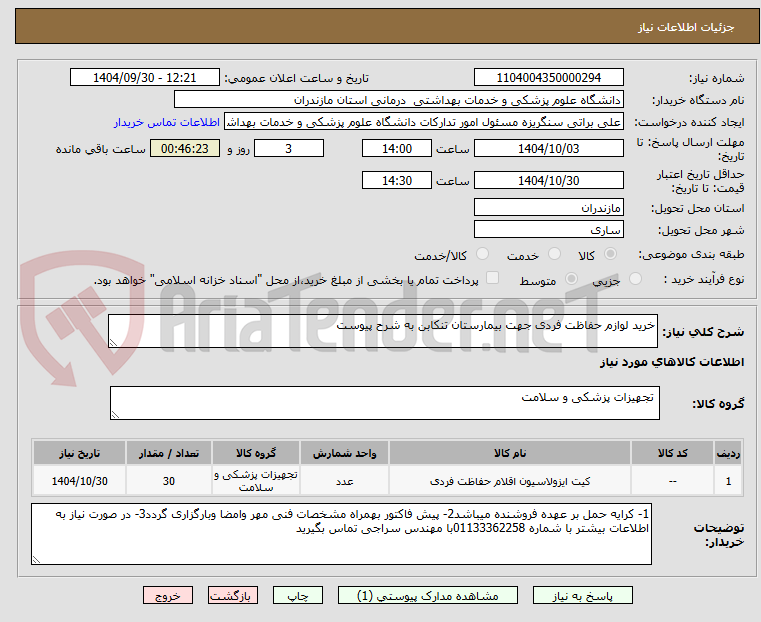Click the ردیف column header
This screenshot has height=622, width=761.
tap(728, 453)
